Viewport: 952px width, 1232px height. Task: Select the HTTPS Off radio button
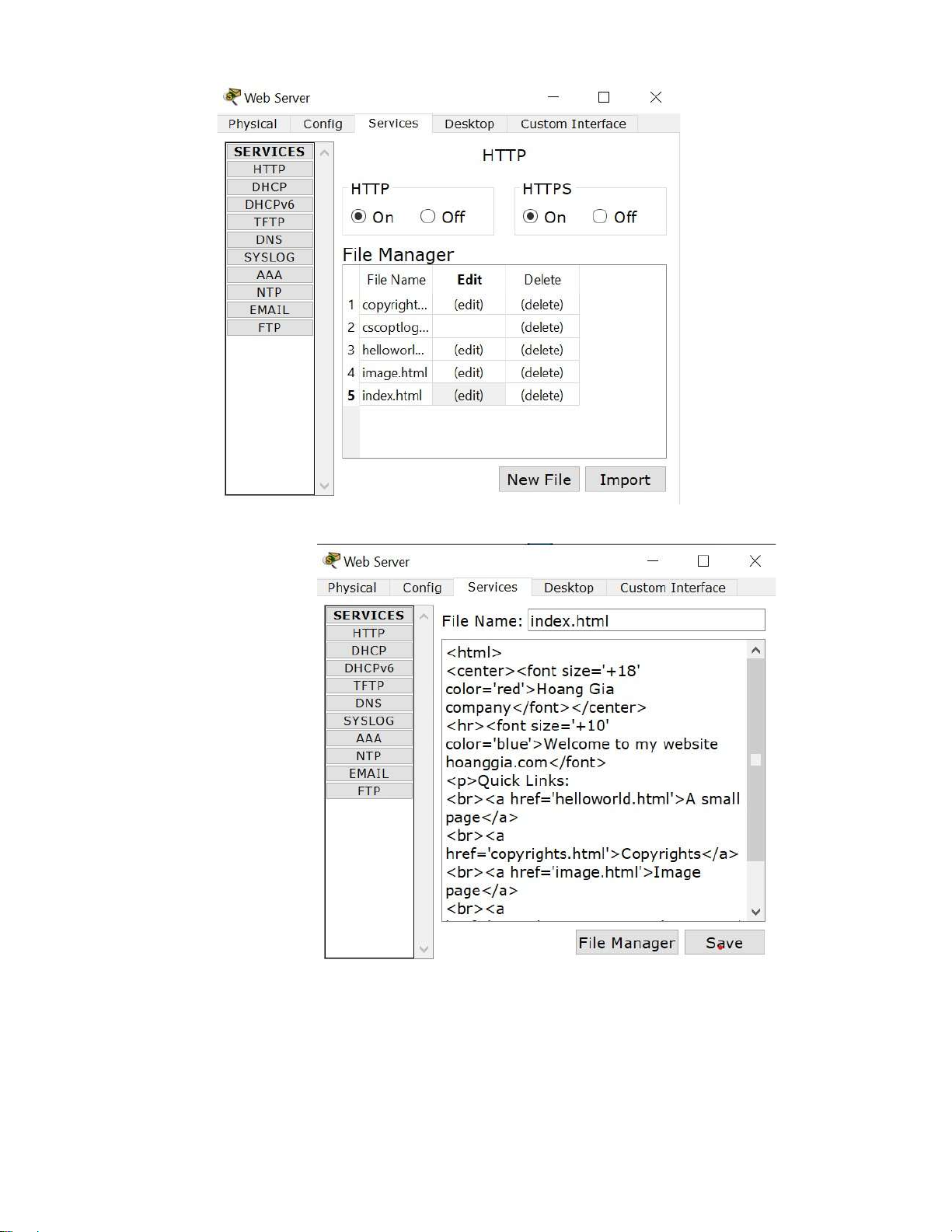[600, 217]
